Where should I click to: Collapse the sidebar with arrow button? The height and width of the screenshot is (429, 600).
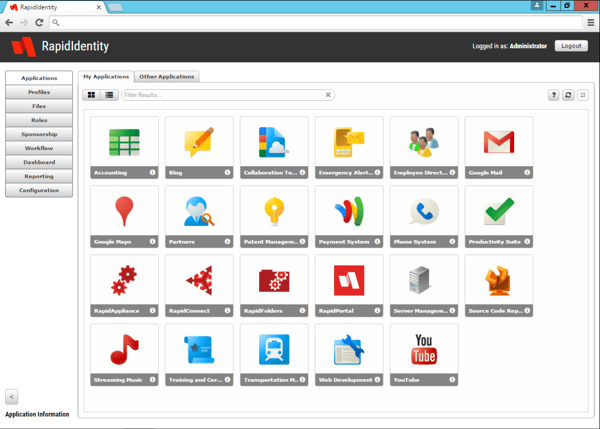[x=11, y=397]
